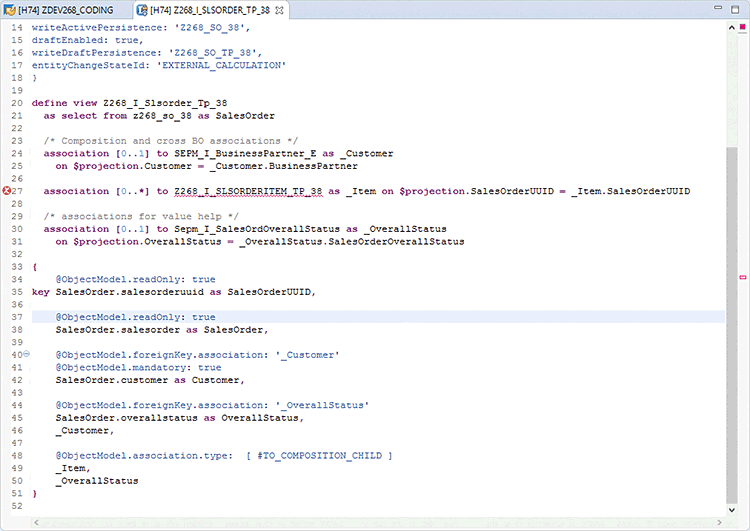This screenshot has width=750, height=531.
Task: Click 'SEPM_I_BusinessPartner_E' on line 24
Action: point(245,154)
